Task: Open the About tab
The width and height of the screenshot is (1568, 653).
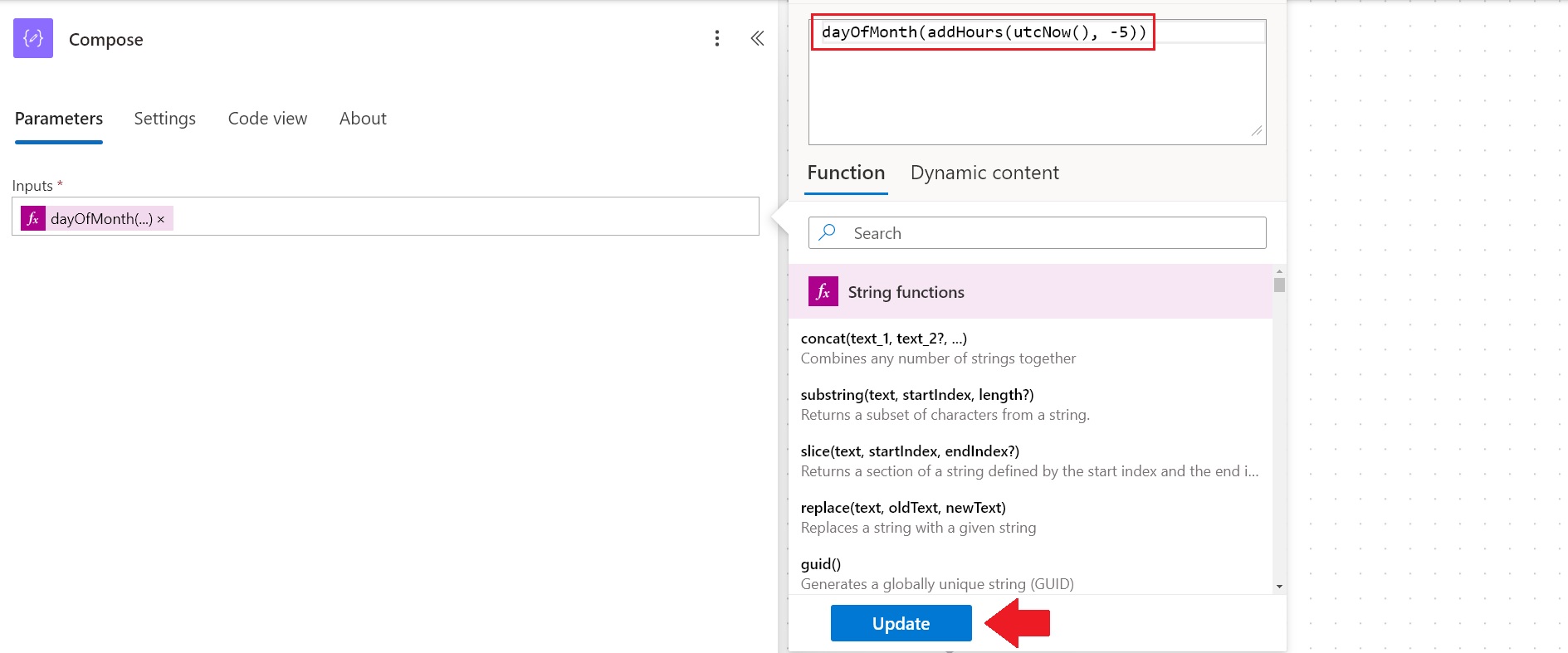Action: pos(363,119)
